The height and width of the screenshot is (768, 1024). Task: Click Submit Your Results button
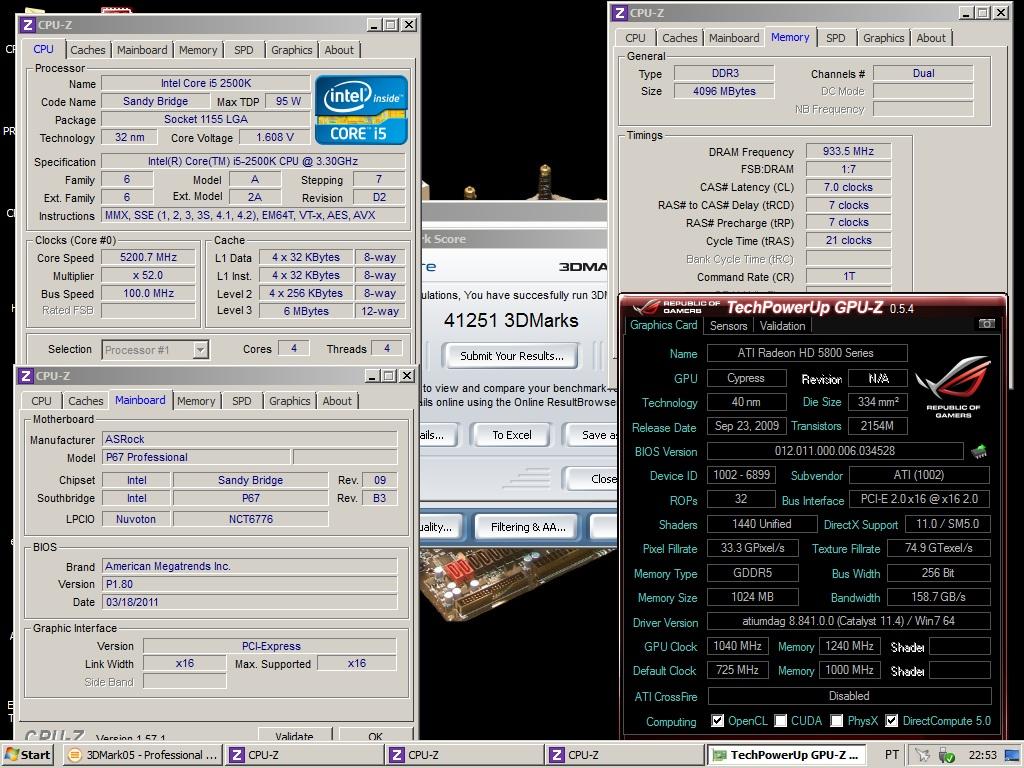point(511,356)
